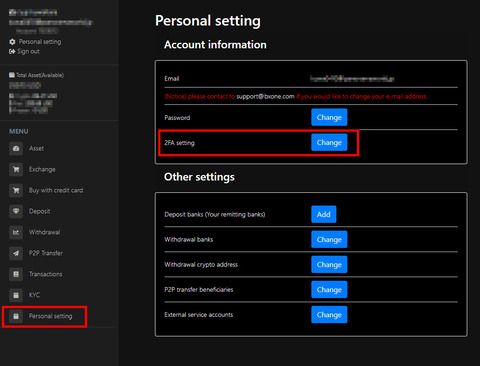Click the KYC icon in the menu

click(16, 295)
